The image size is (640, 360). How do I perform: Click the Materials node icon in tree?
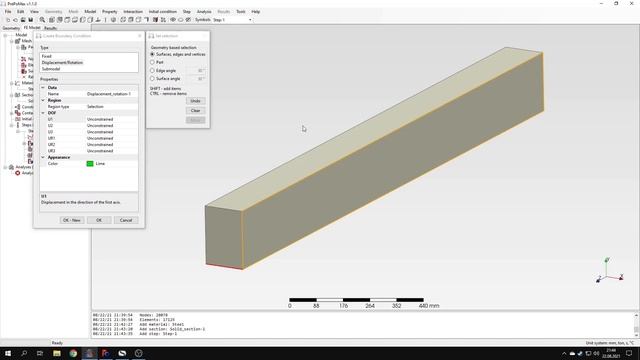pyautogui.click(x=18, y=83)
